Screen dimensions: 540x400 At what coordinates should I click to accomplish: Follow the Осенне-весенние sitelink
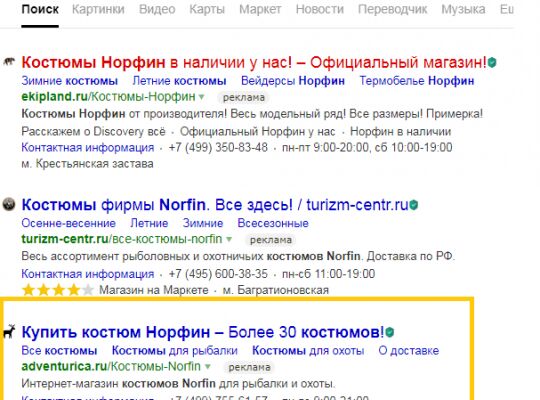[x=68, y=223]
